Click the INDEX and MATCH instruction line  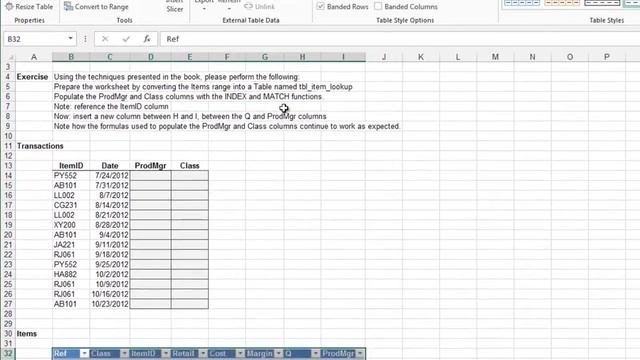188,97
